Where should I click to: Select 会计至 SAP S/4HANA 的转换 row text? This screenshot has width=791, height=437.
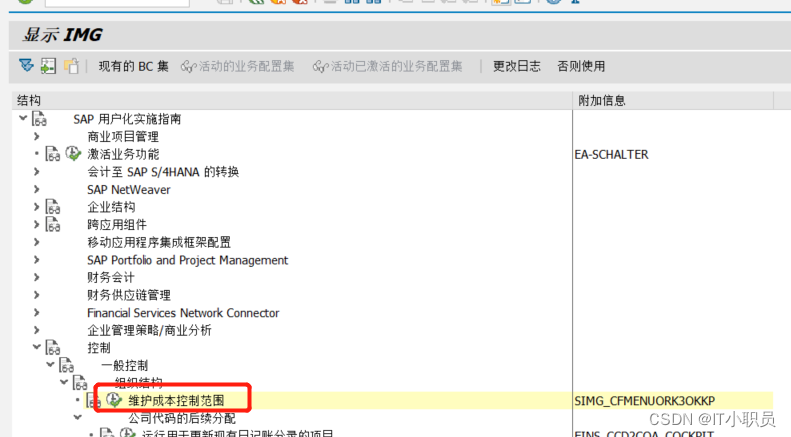pos(163,172)
